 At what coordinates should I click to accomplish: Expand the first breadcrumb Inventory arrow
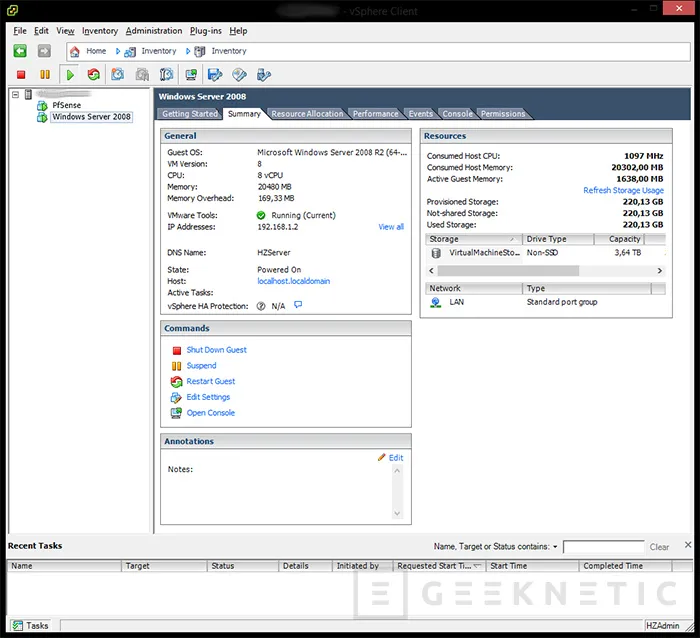tap(118, 51)
